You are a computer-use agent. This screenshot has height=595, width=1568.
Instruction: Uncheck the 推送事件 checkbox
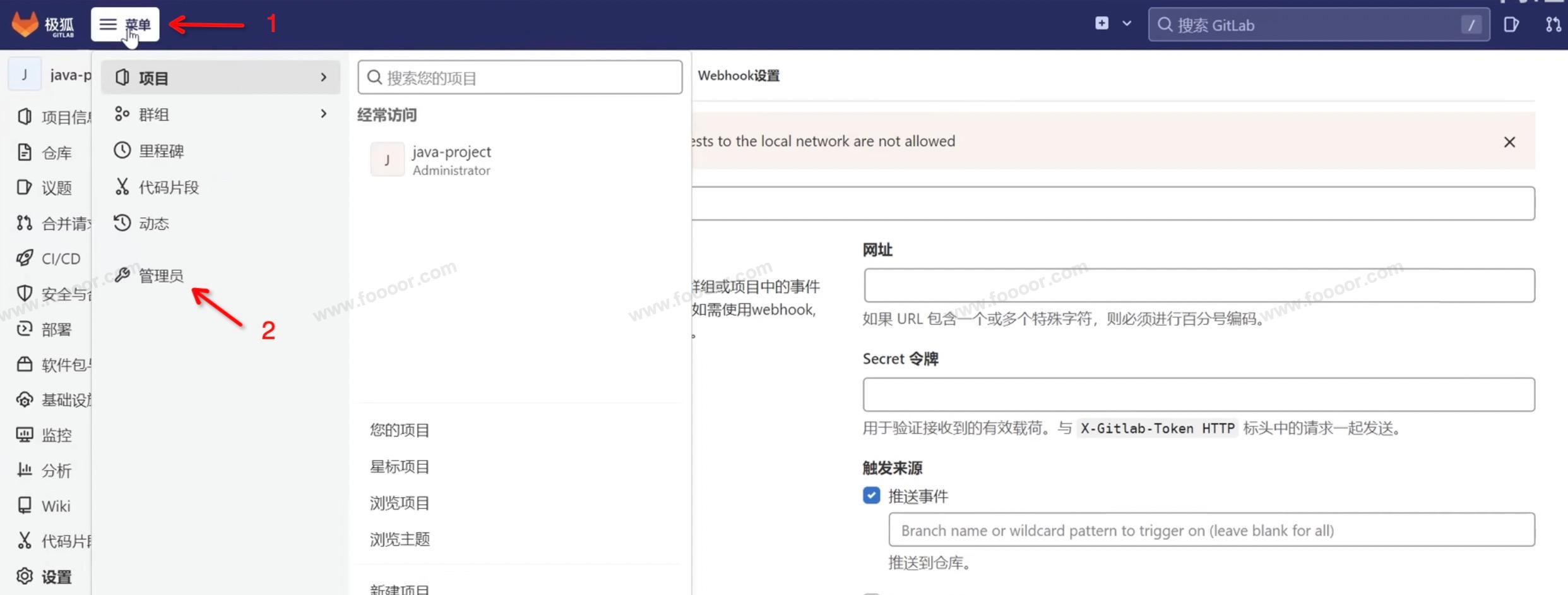coord(871,496)
